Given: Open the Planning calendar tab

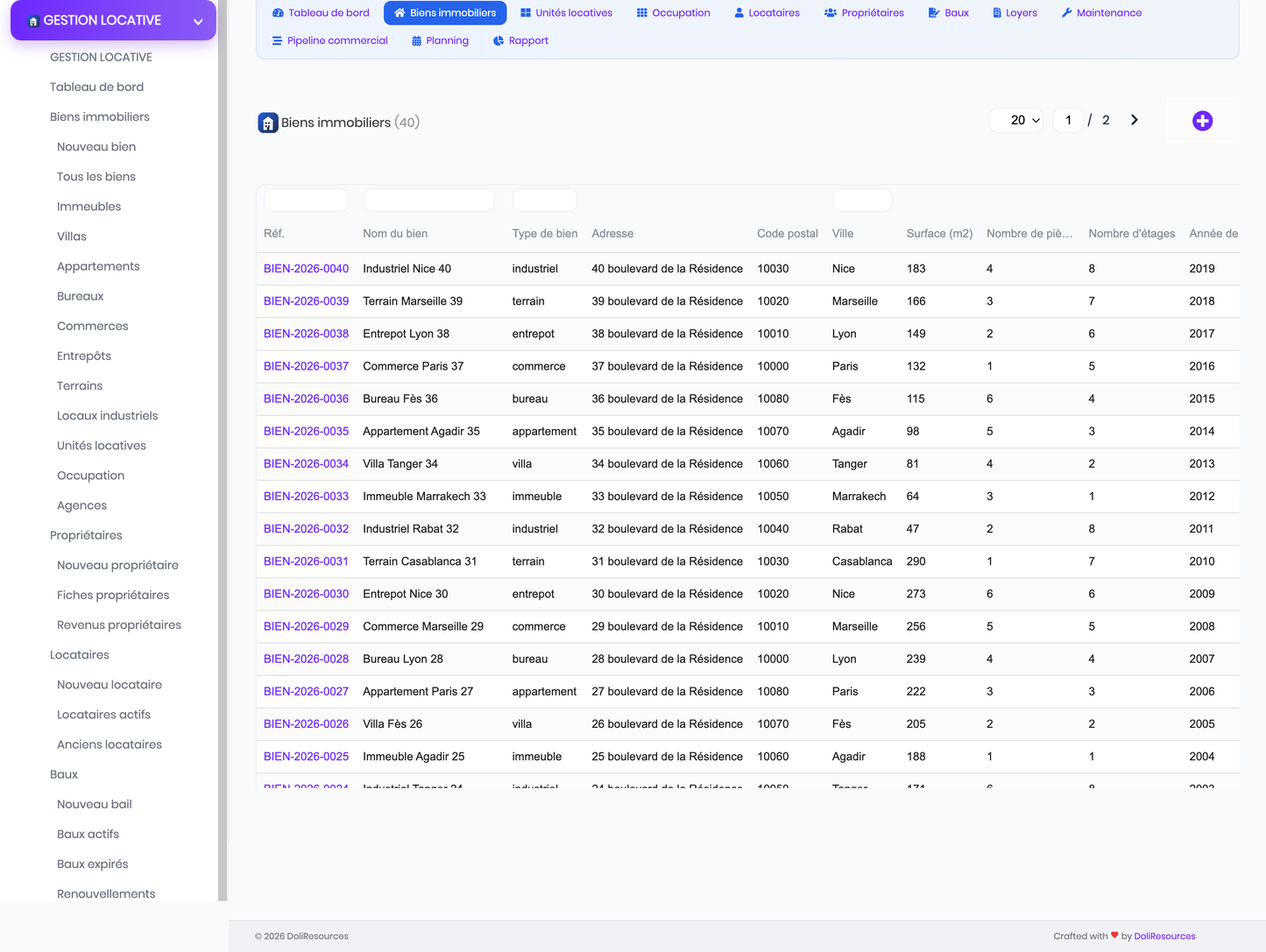Looking at the screenshot, I should click(440, 41).
